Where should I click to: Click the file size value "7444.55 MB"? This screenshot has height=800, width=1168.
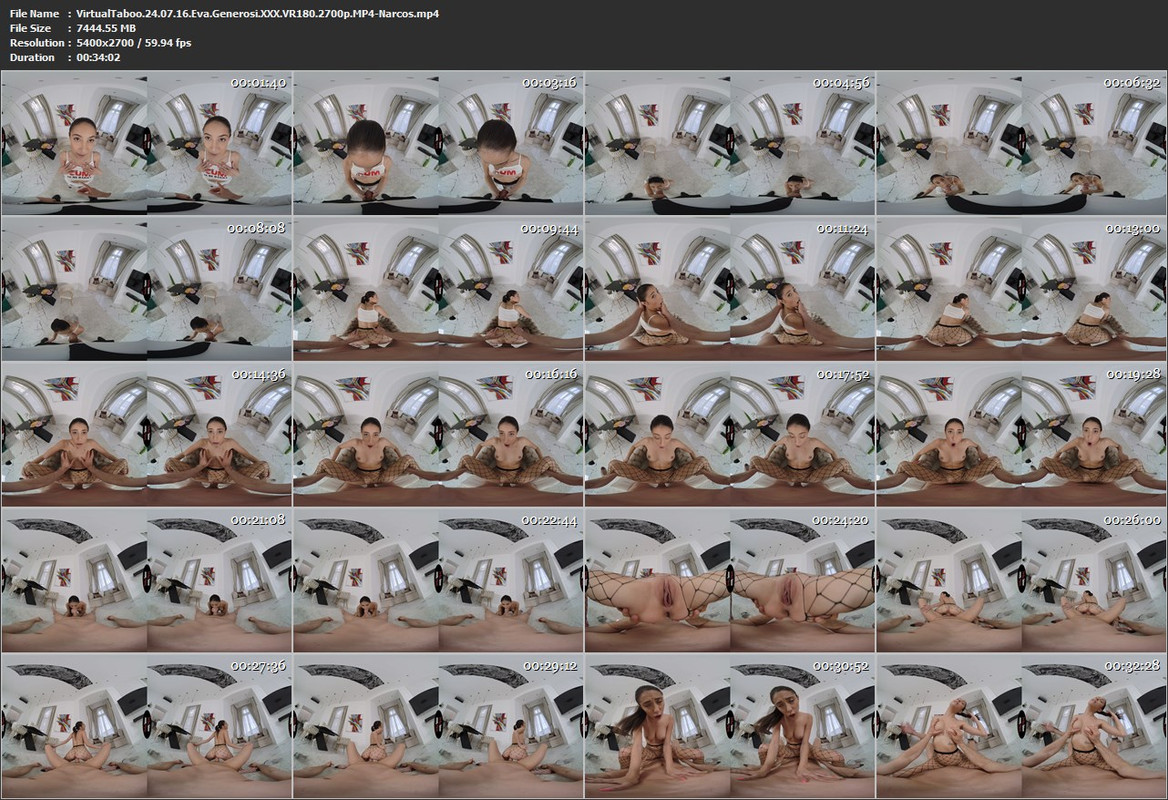106,28
